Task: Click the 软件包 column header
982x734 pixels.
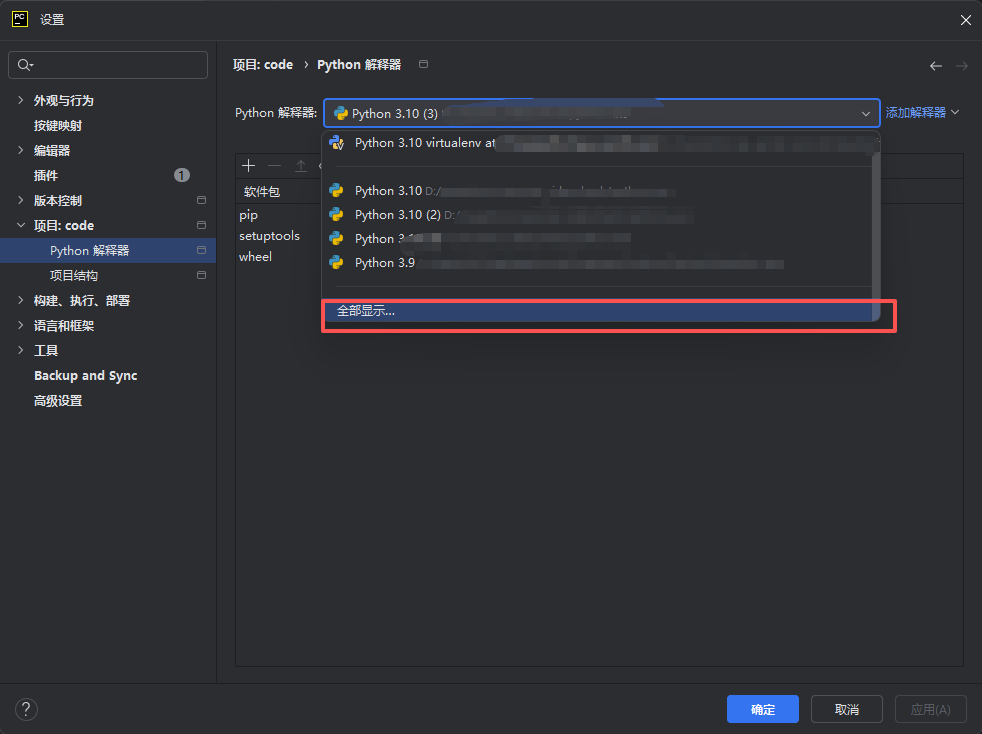Action: [x=262, y=192]
